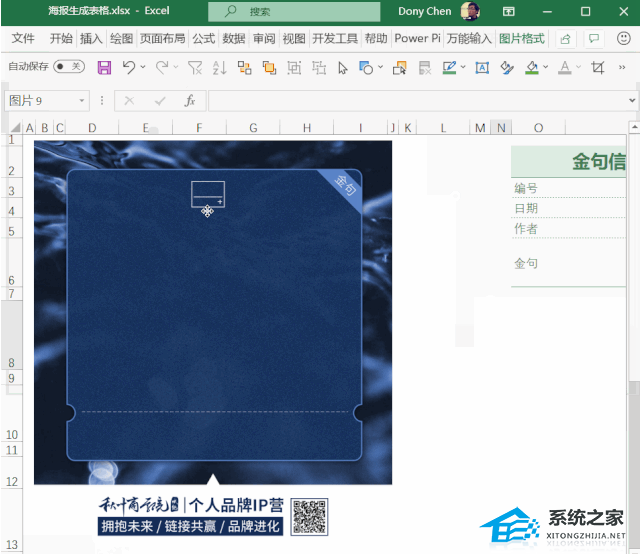Open the 文件 menu tab

(23, 38)
